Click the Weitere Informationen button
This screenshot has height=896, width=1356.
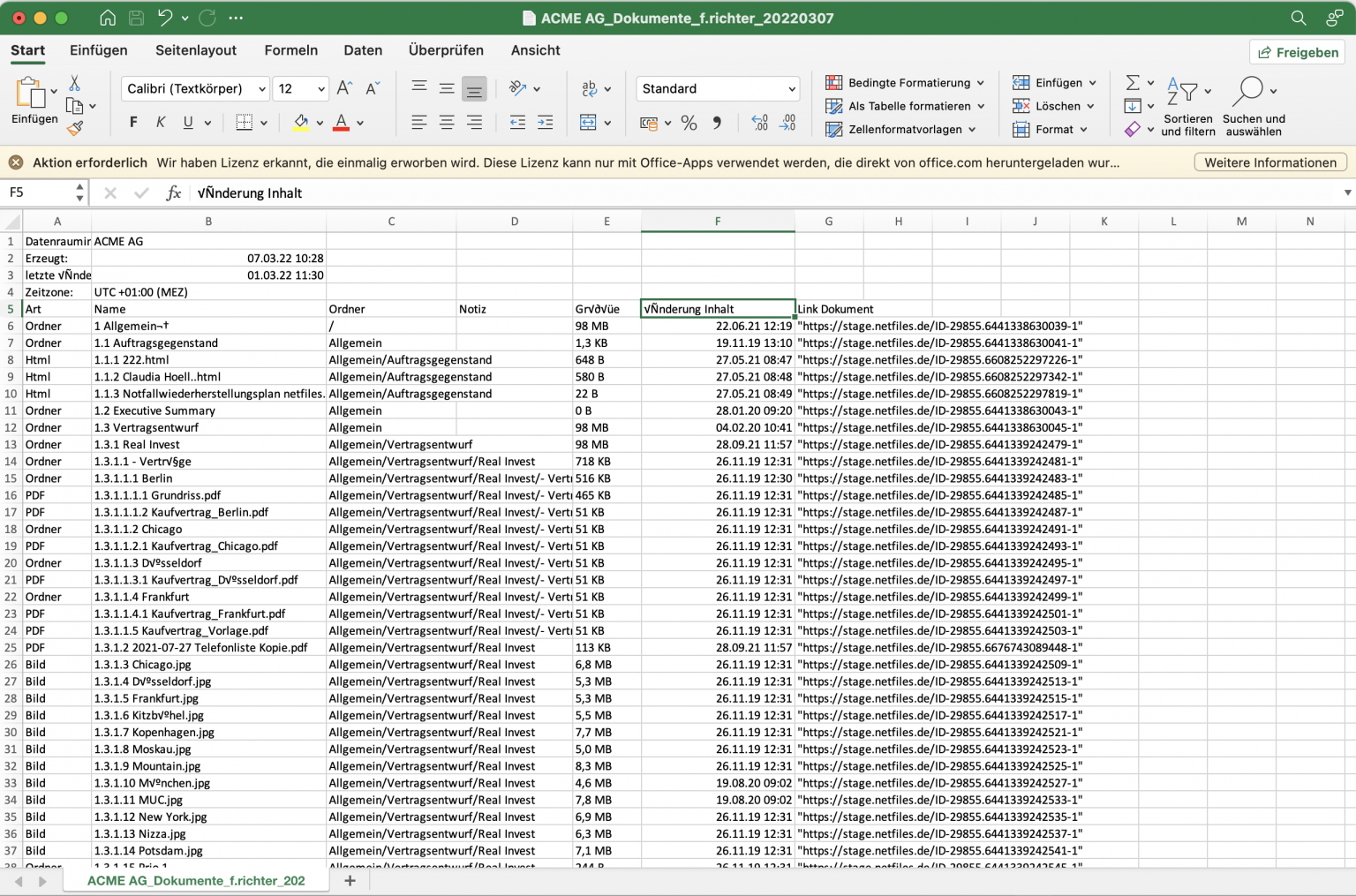[1269, 162]
